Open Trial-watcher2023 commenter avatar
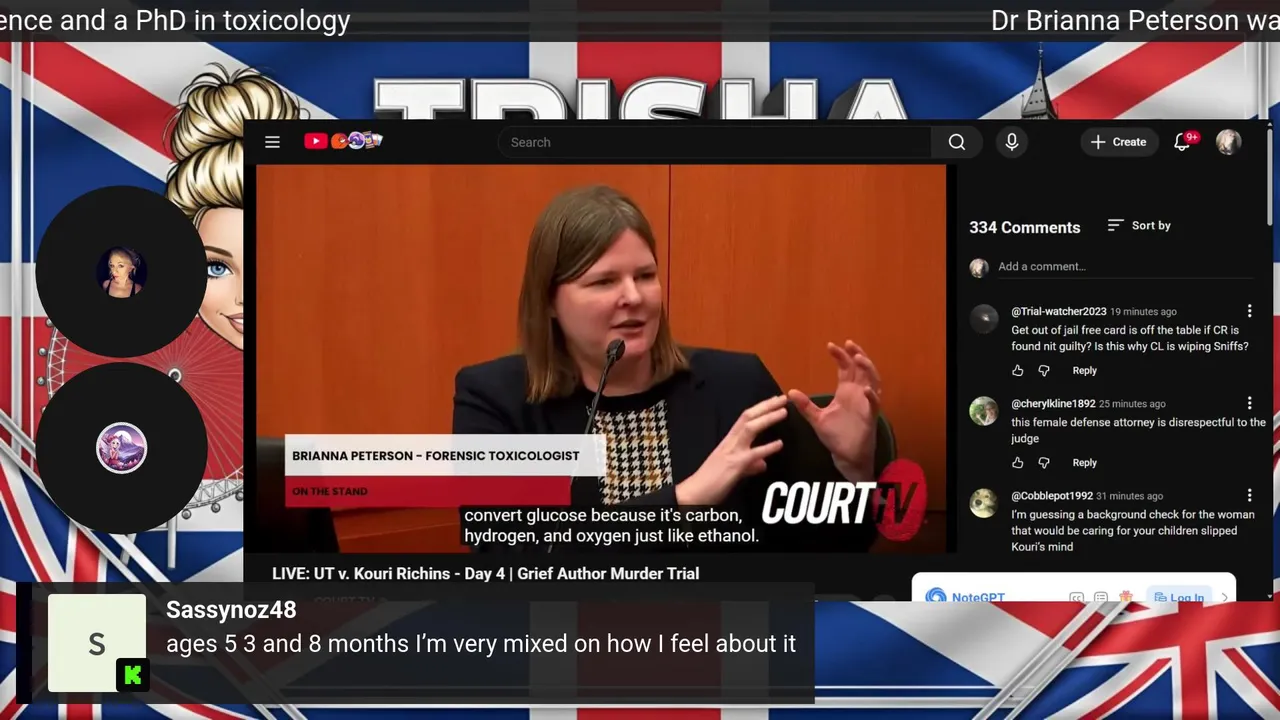Screen dimensions: 1280x720 tap(984, 319)
